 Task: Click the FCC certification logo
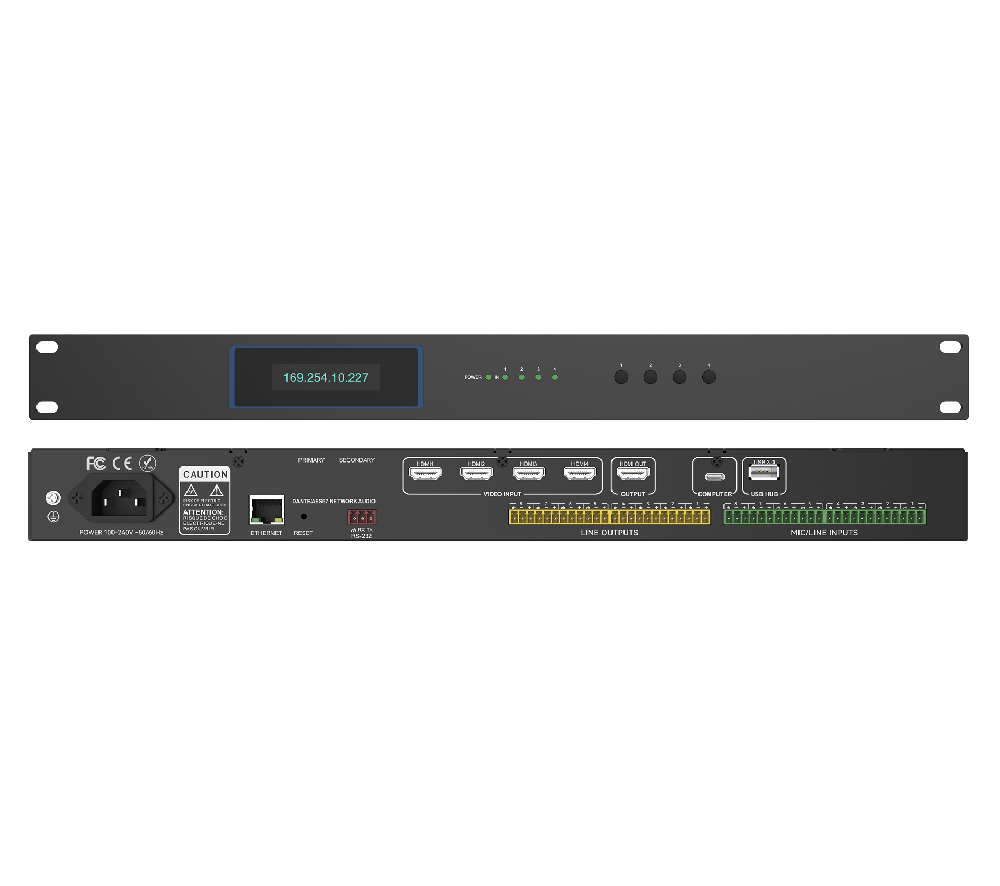pos(96,463)
